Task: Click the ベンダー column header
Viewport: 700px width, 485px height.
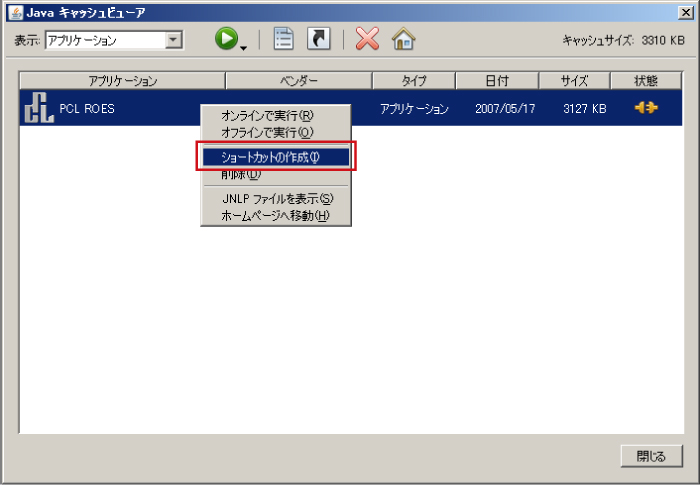Action: click(298, 81)
